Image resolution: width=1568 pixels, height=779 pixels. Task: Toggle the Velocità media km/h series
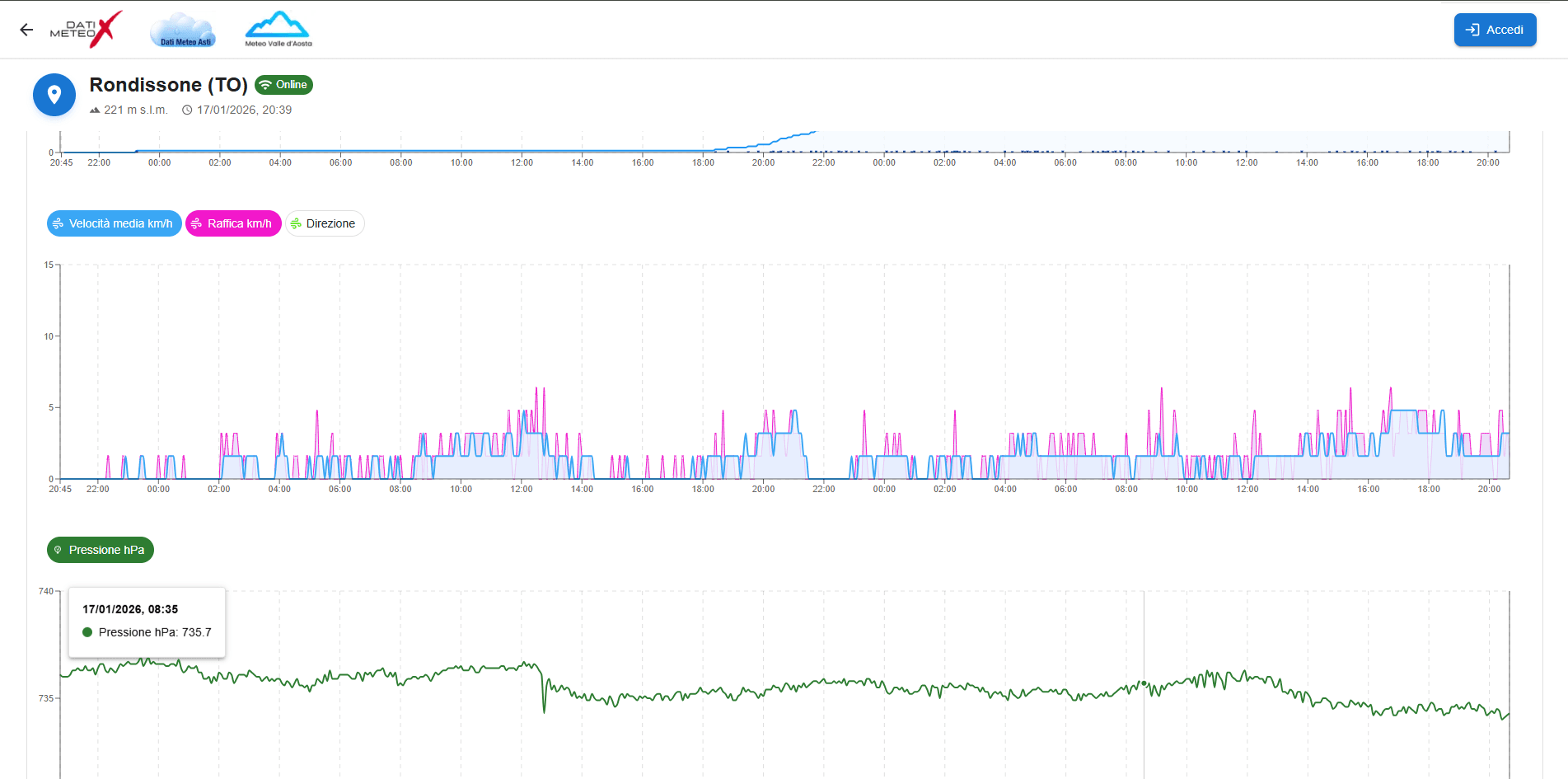[114, 223]
